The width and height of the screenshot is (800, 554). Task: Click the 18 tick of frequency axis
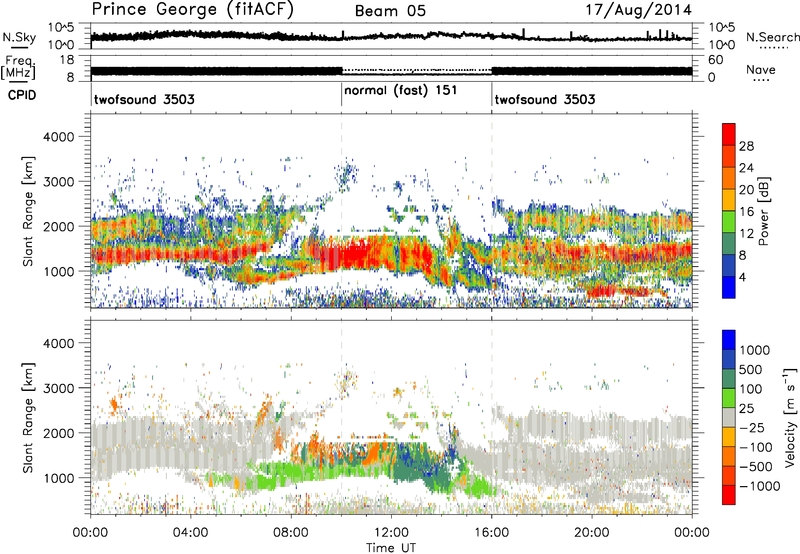pos(67,60)
